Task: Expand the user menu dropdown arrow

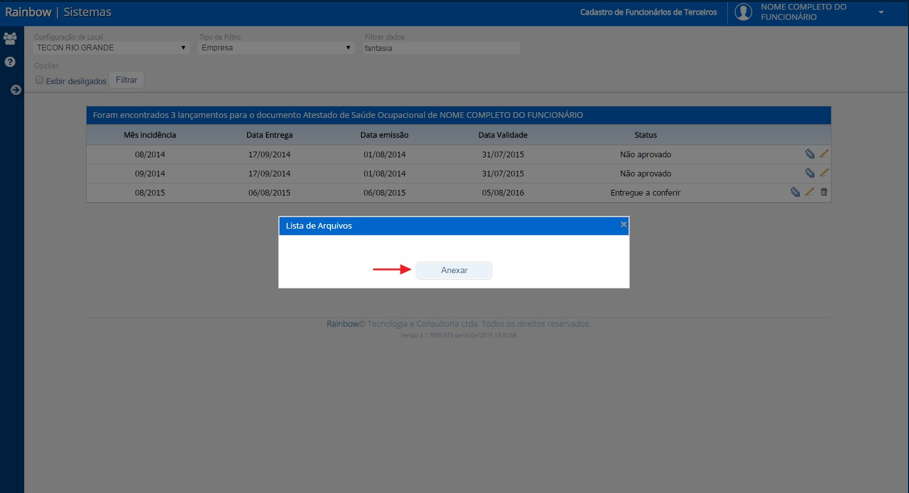Action: tap(881, 12)
